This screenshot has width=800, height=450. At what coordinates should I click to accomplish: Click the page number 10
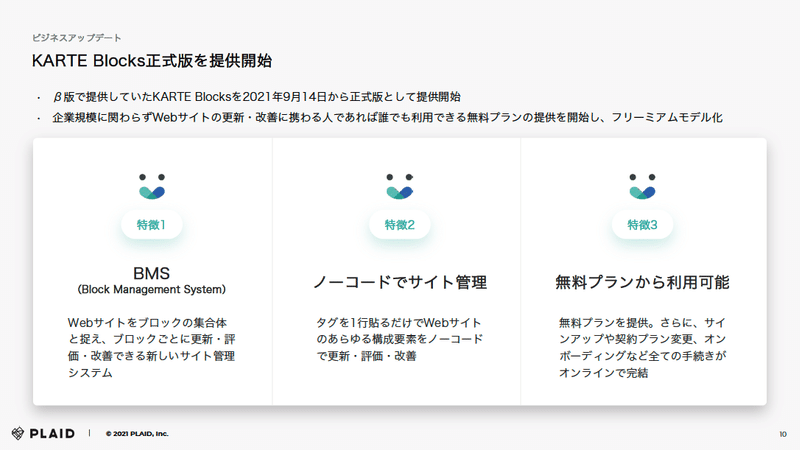[x=783, y=434]
